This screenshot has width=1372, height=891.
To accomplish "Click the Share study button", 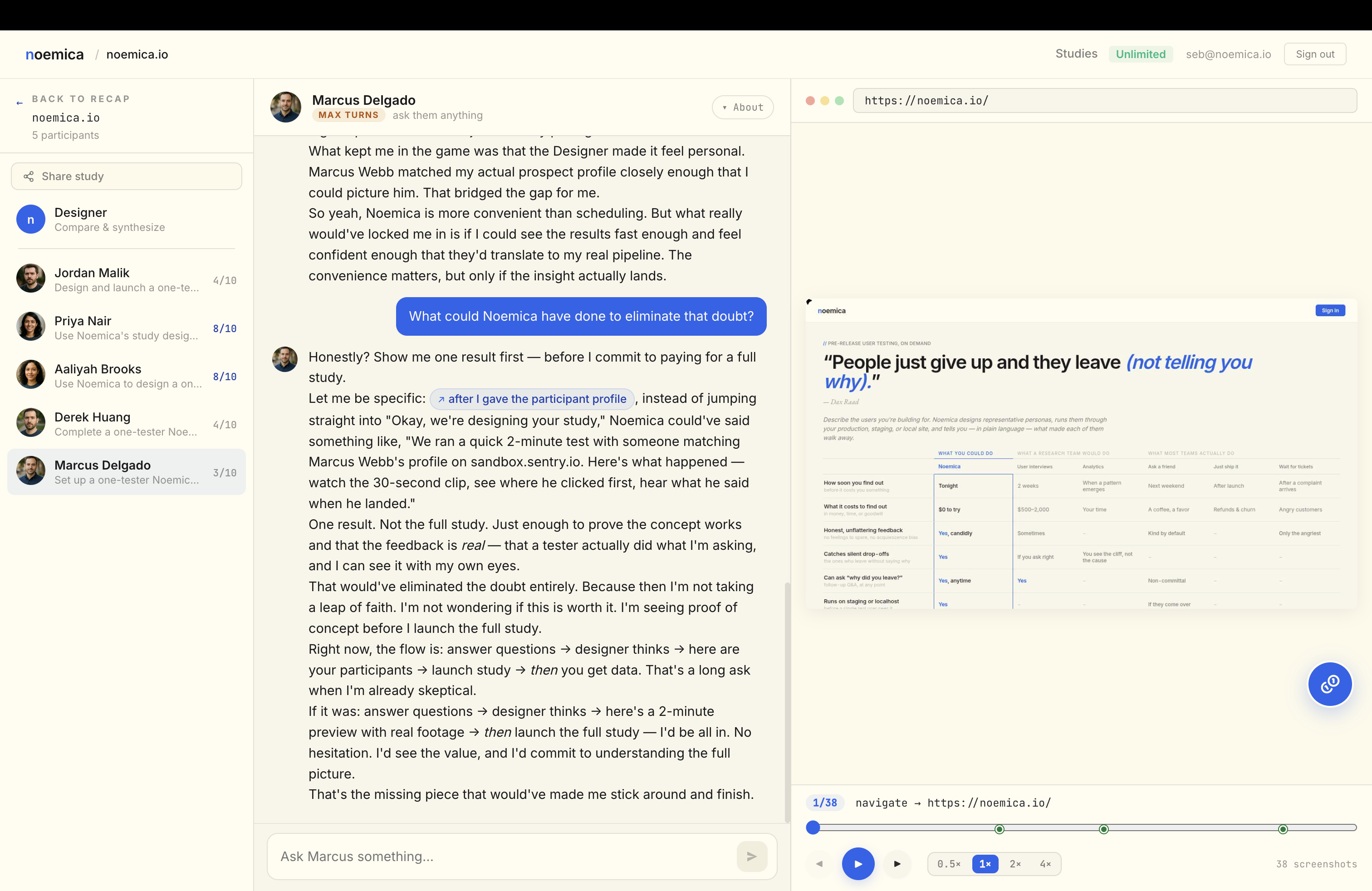I will coord(126,176).
